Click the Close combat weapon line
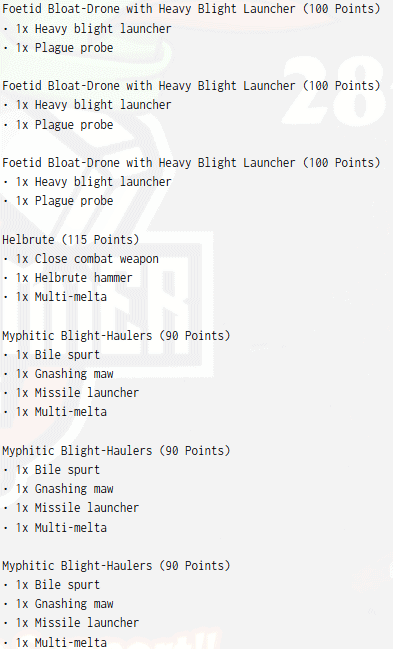393x649 pixels. point(81,259)
